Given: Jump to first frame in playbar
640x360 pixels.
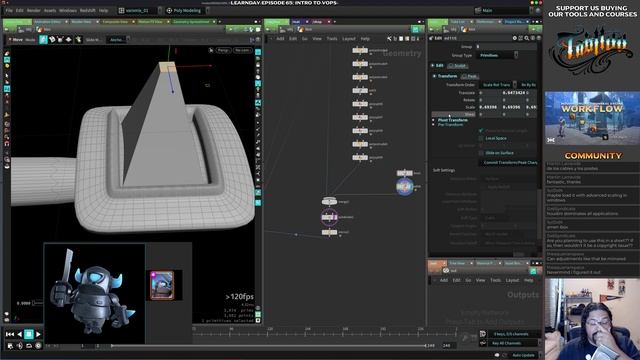Looking at the screenshot, I should point(10,334).
